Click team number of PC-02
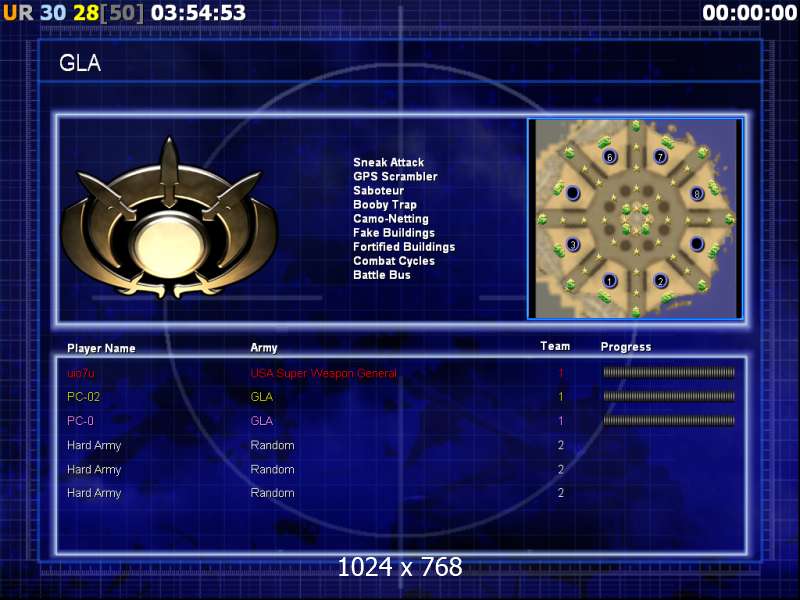The image size is (800, 600). (x=561, y=396)
